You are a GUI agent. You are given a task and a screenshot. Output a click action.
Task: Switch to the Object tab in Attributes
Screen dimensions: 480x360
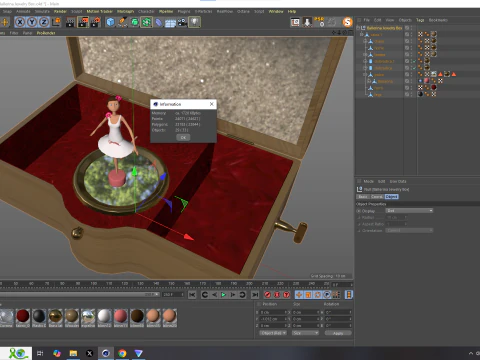click(x=392, y=197)
